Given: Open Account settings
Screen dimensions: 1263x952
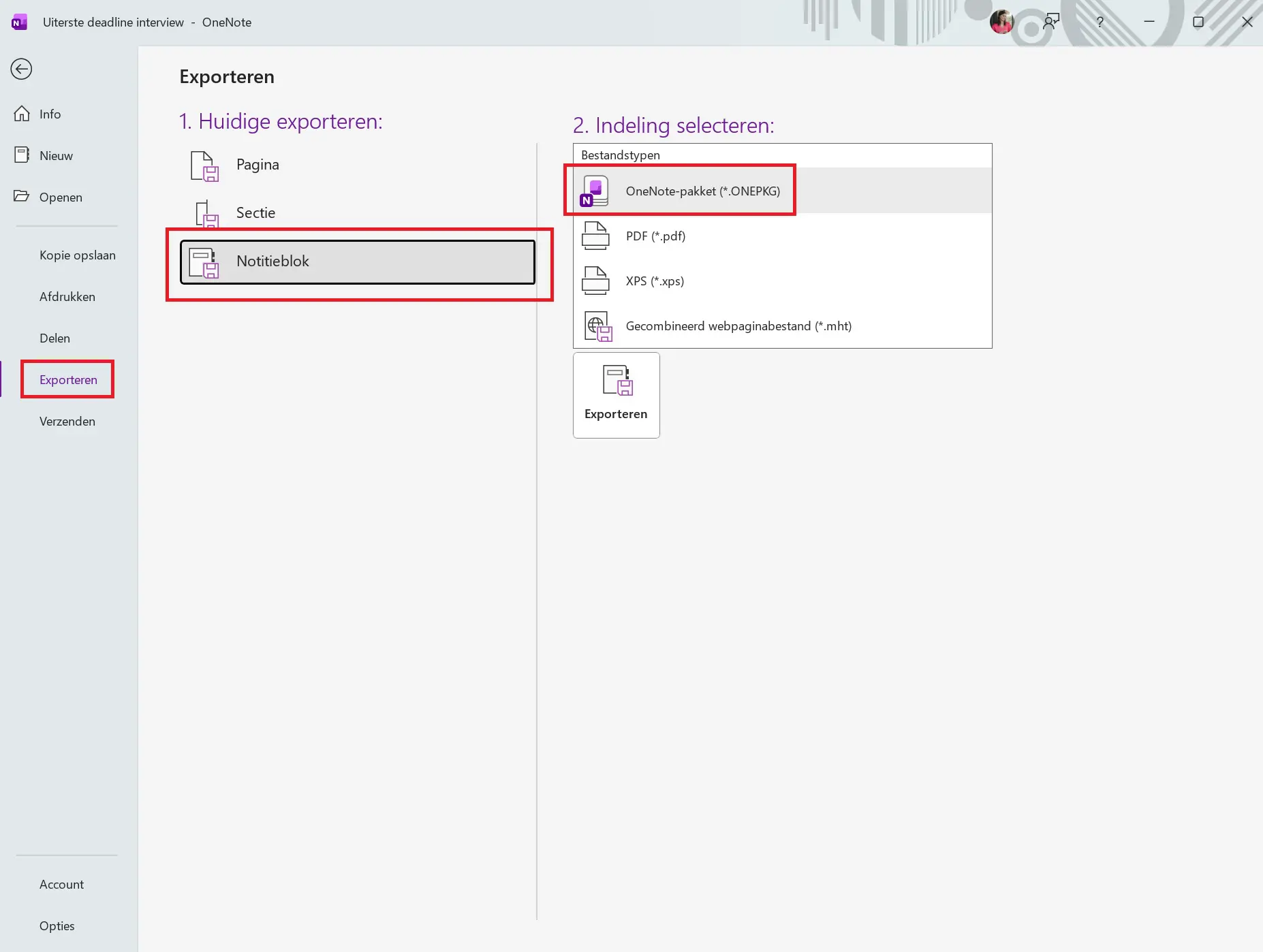Looking at the screenshot, I should click(61, 884).
